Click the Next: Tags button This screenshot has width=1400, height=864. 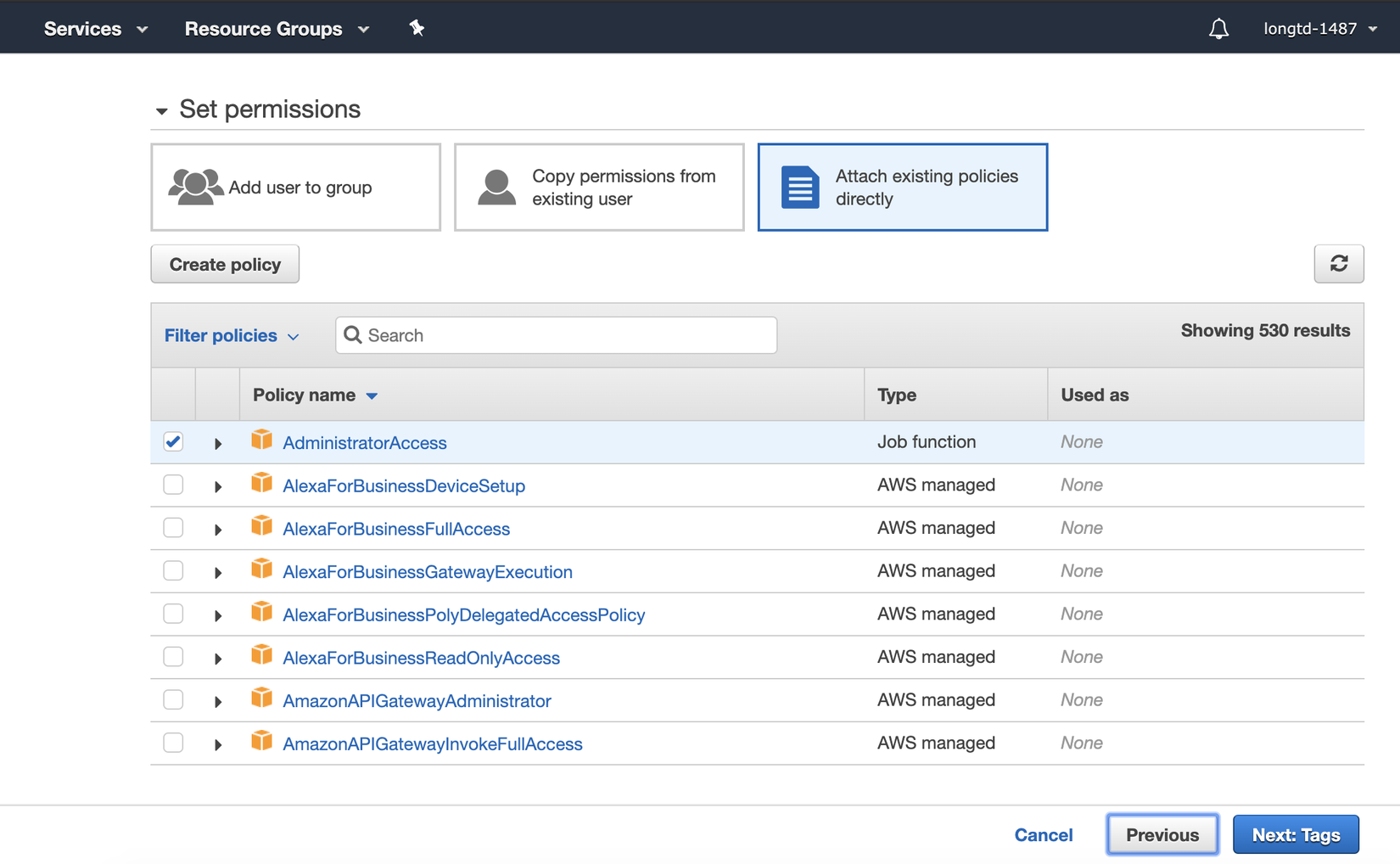click(1295, 834)
